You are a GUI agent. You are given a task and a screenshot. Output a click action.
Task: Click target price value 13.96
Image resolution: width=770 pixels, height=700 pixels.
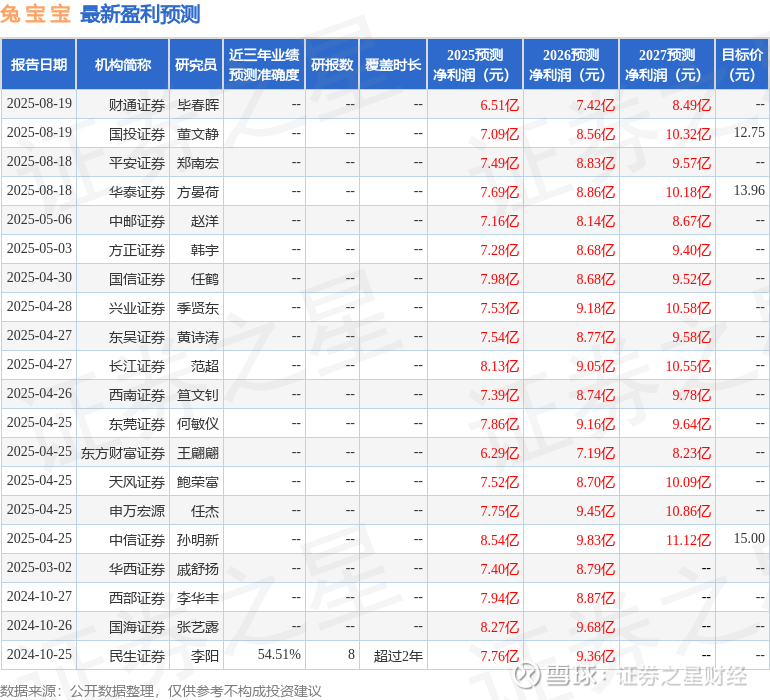point(749,190)
